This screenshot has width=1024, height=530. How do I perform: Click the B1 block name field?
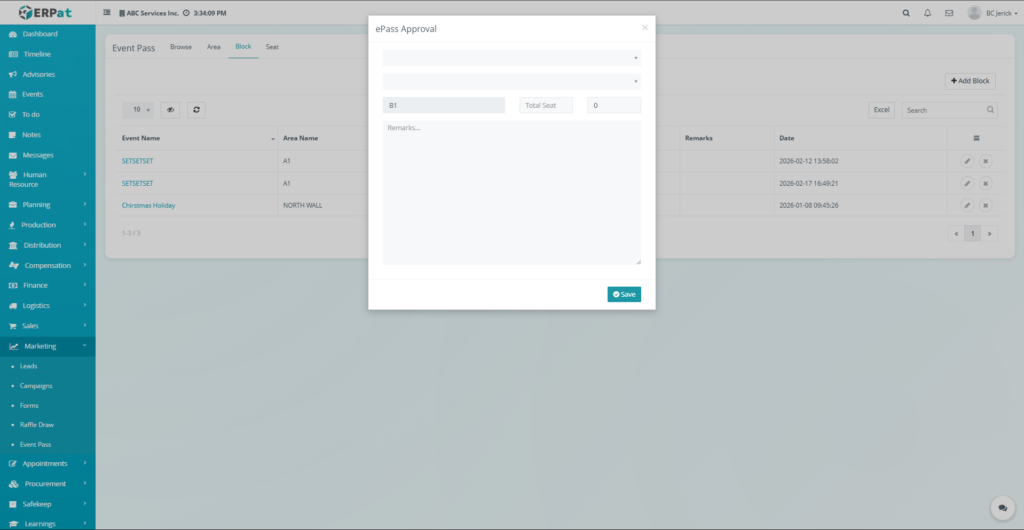coord(443,105)
